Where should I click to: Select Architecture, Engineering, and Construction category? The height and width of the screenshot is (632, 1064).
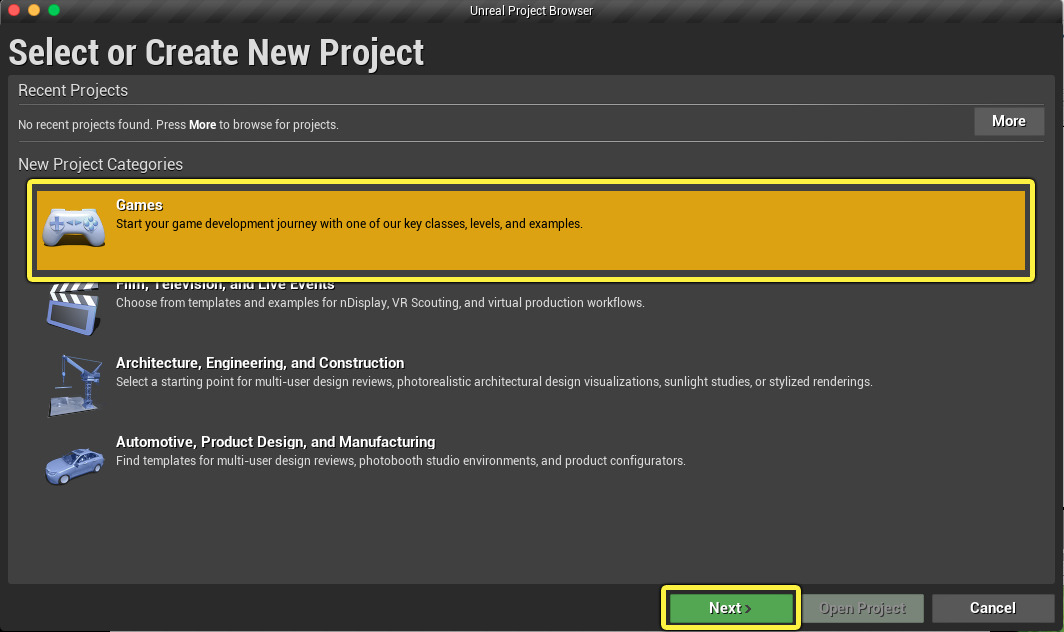(x=260, y=363)
